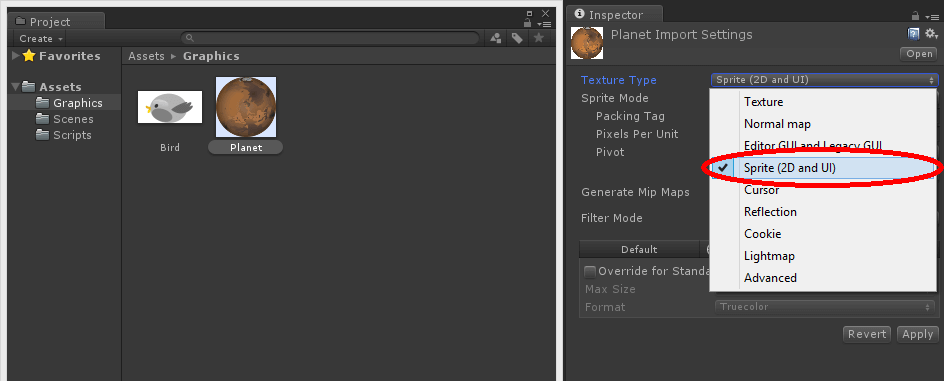This screenshot has width=944, height=381.
Task: Choose Texture from the dropdown list
Action: point(823,102)
